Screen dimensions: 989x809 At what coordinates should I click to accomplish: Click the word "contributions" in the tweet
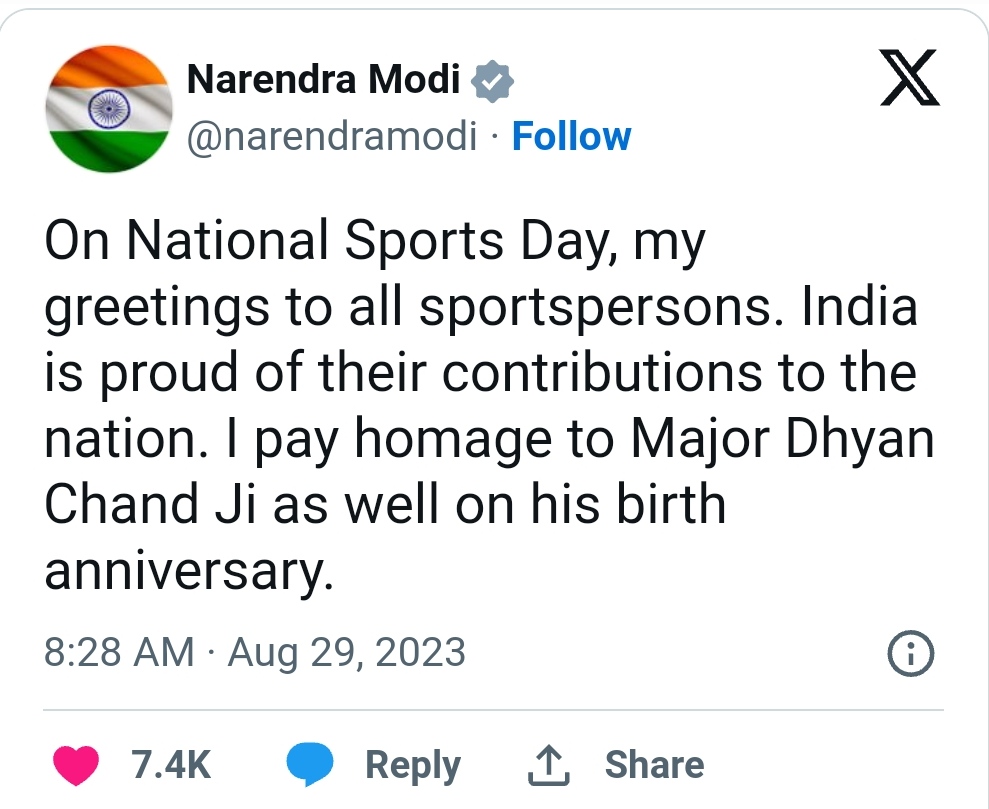click(x=600, y=373)
